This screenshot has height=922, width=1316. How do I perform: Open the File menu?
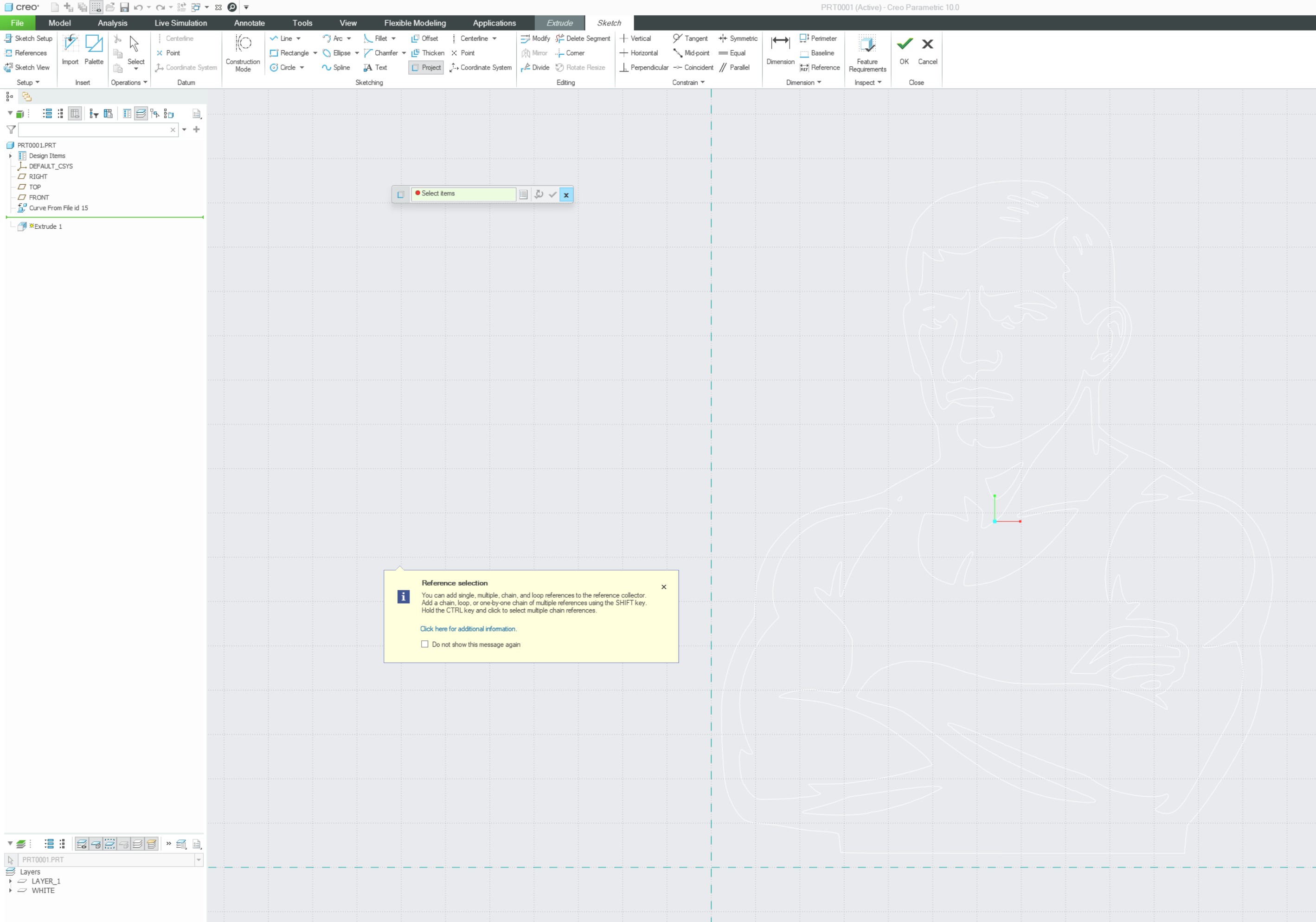tap(17, 23)
